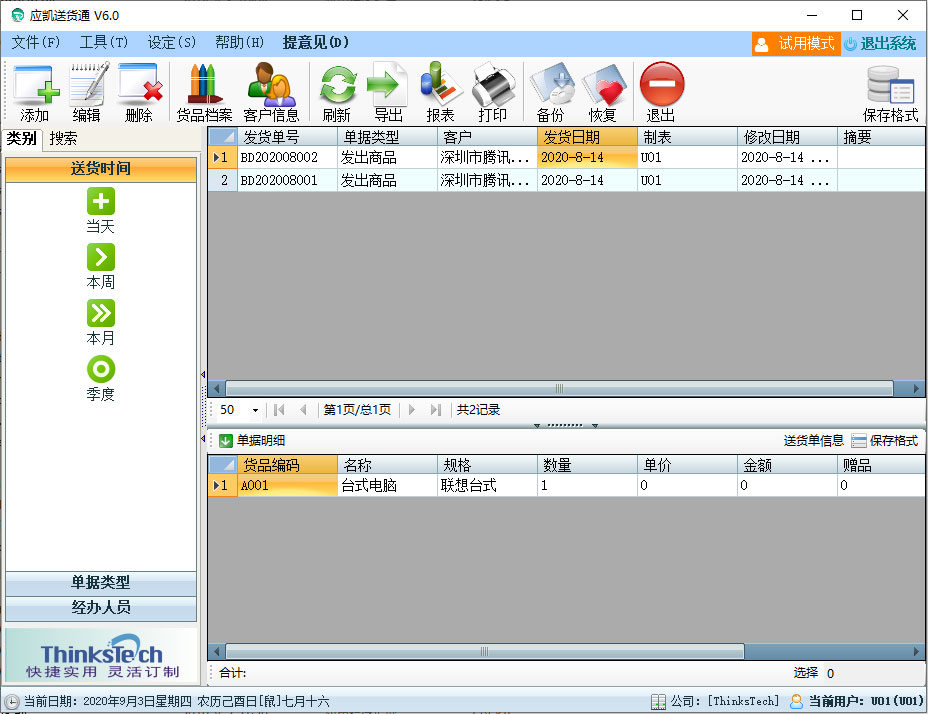
Task: Click the 送货单信息 button
Action: click(x=813, y=441)
